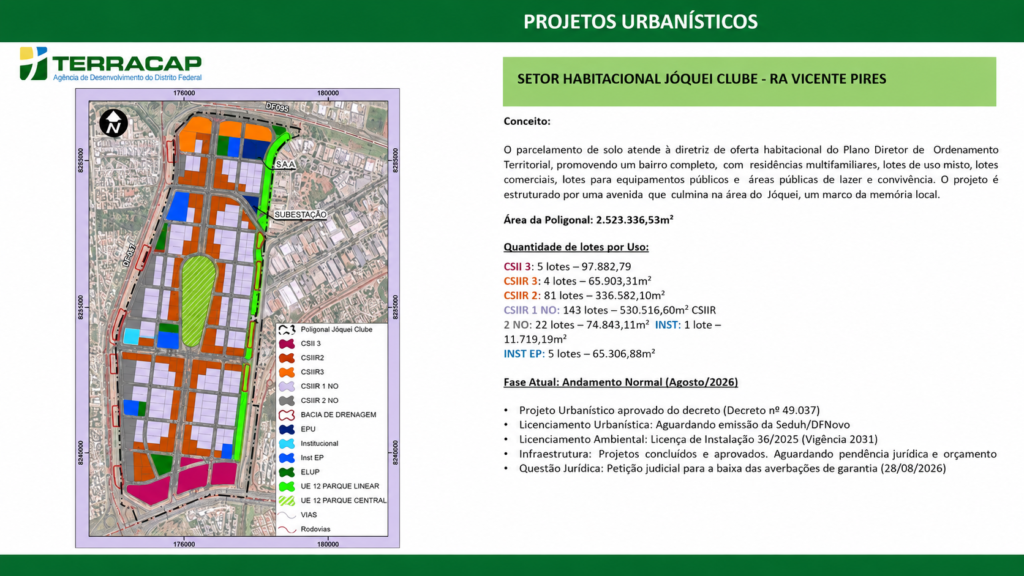
Task: Click the Projeto Urbanístico aprovado bullet
Action: pyautogui.click(x=669, y=410)
